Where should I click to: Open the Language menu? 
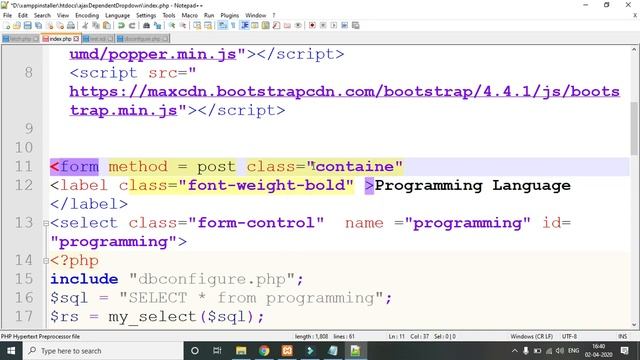pyautogui.click(x=117, y=16)
